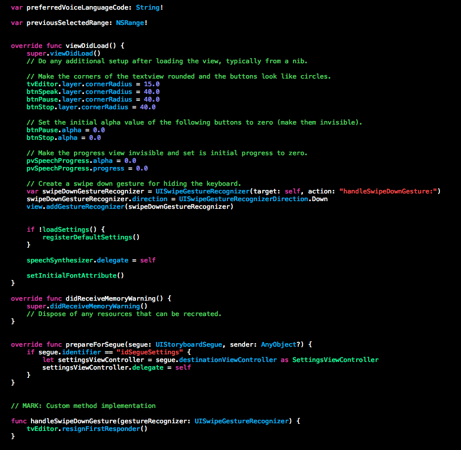Screen dimensions: 461x450
Task: Click the prepareForSegue function name
Action: pos(95,344)
